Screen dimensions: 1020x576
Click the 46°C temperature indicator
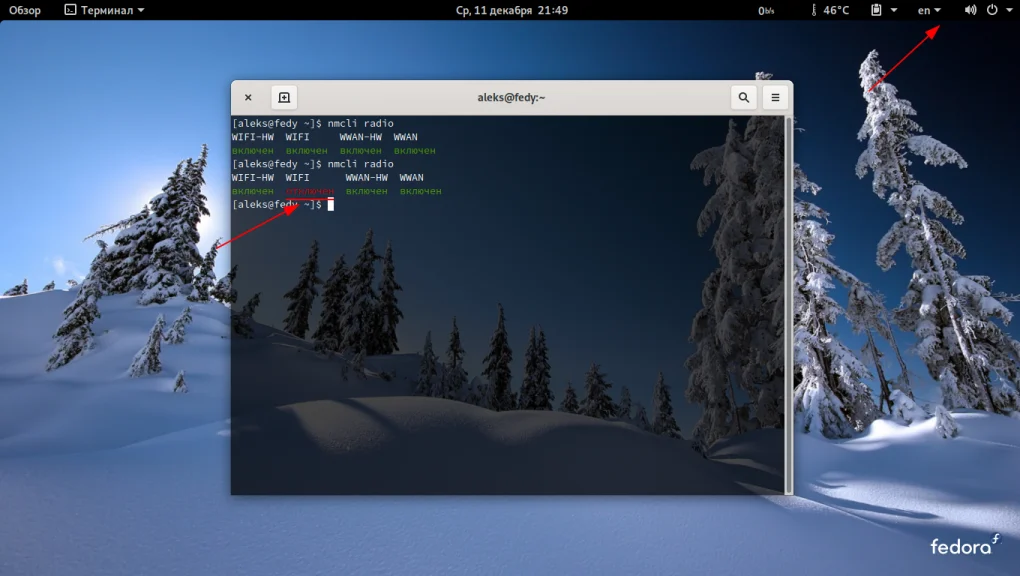point(829,10)
